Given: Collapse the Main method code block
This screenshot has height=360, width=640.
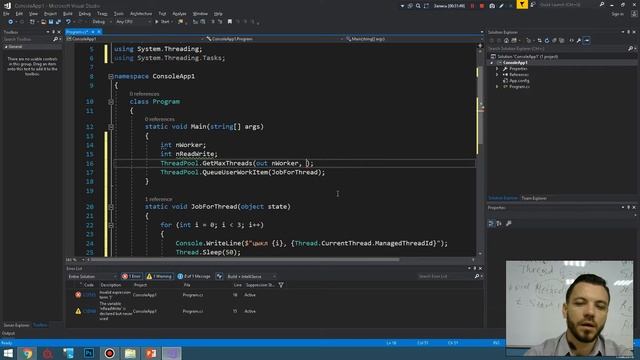Looking at the screenshot, I should pos(111,127).
